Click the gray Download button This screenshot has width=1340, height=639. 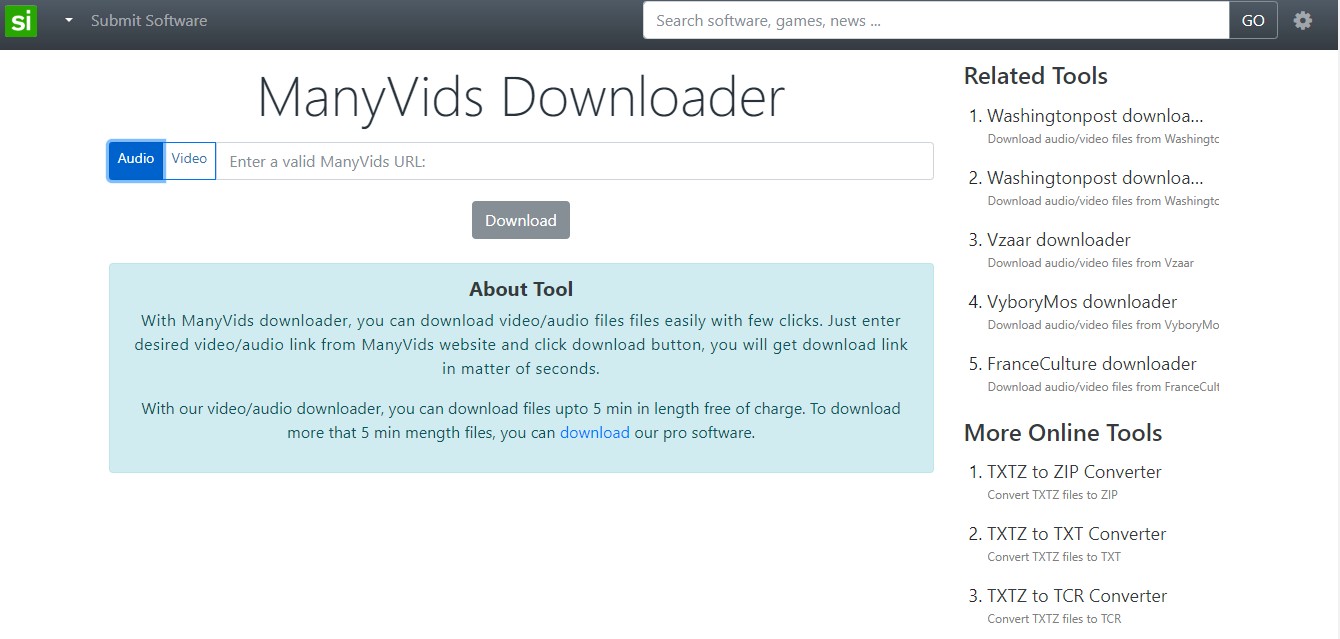point(521,220)
